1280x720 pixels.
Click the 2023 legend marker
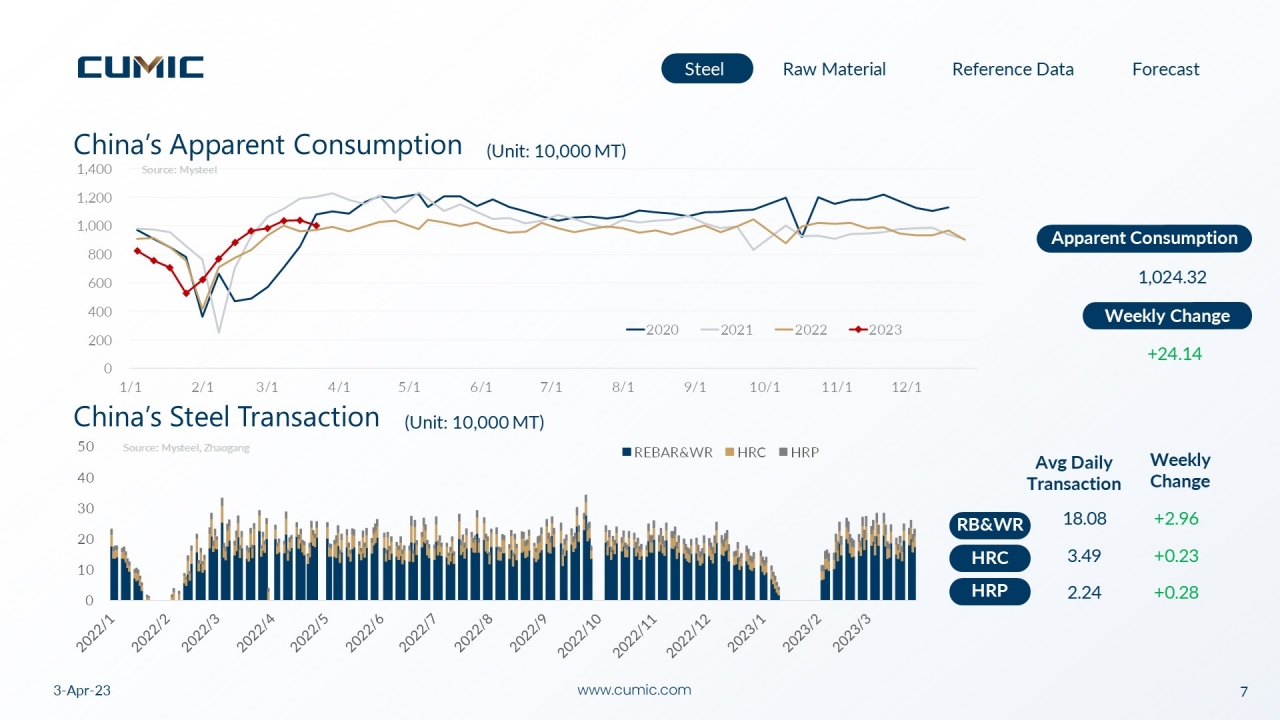pos(858,329)
